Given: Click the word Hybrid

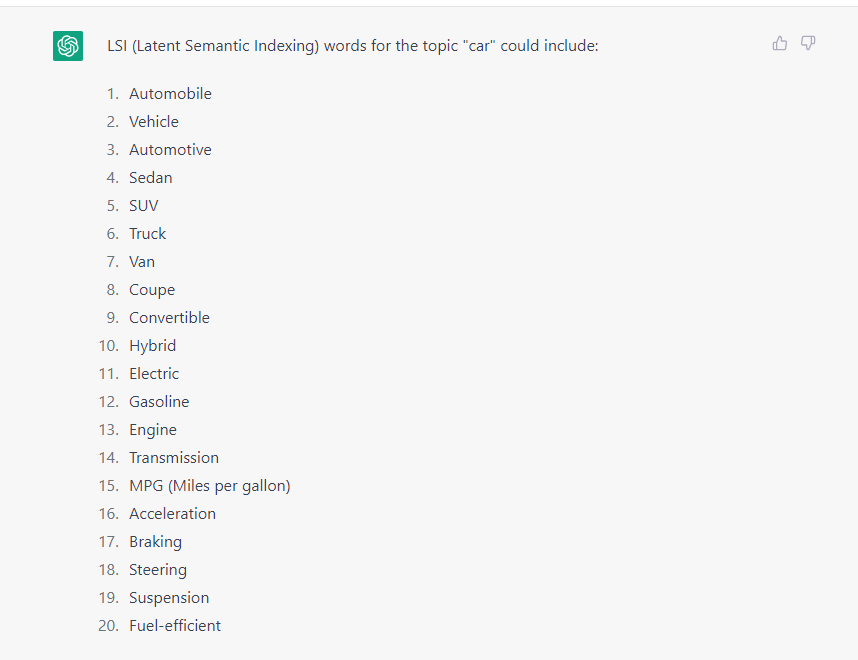Looking at the screenshot, I should (x=153, y=346).
